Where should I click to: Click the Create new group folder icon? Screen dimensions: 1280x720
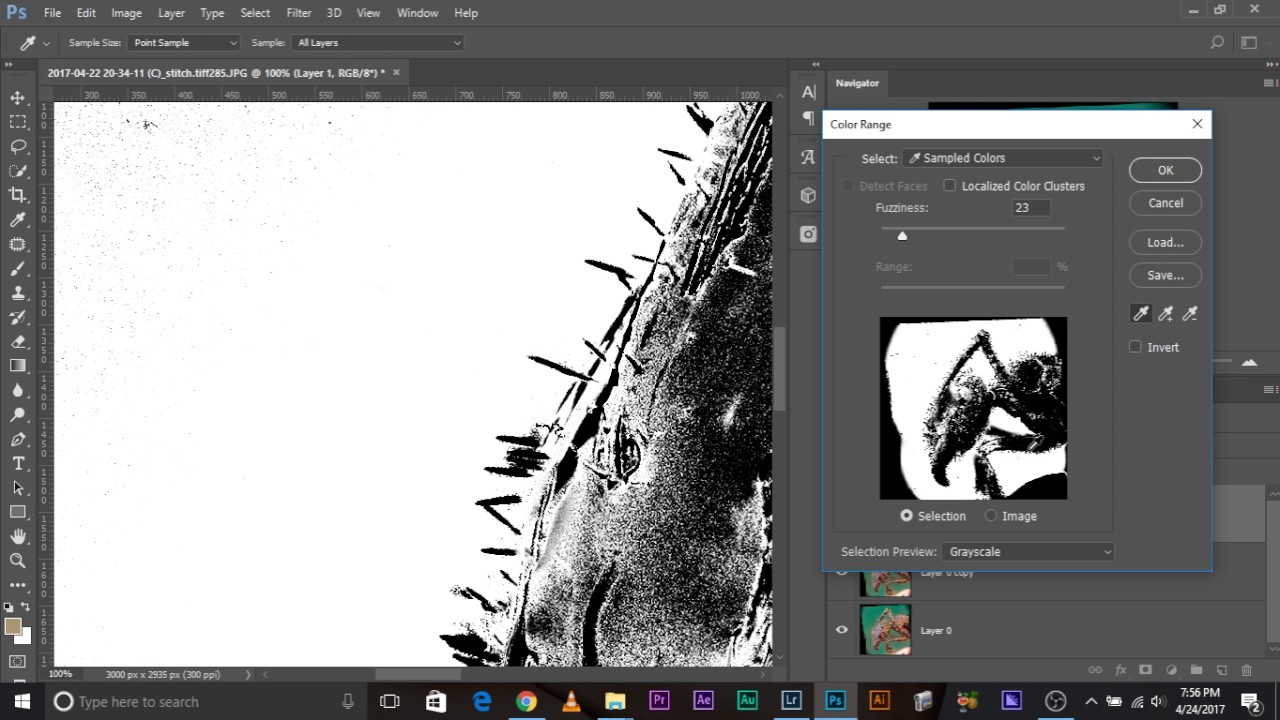pos(1196,670)
